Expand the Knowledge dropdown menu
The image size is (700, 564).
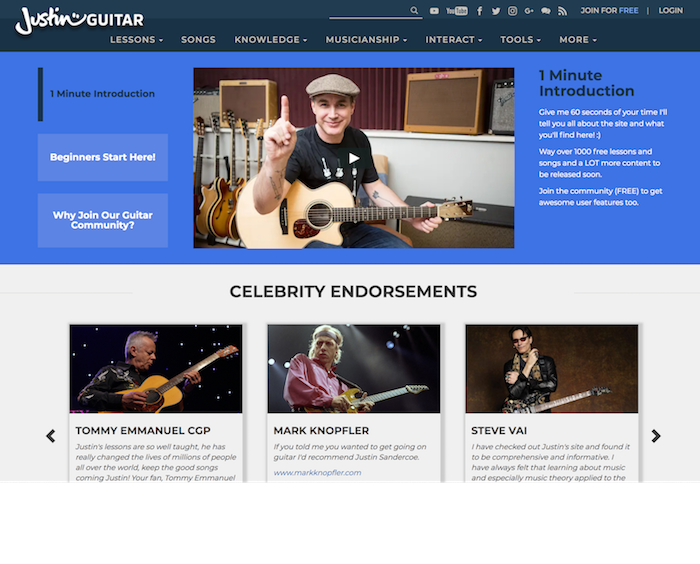[x=271, y=40]
